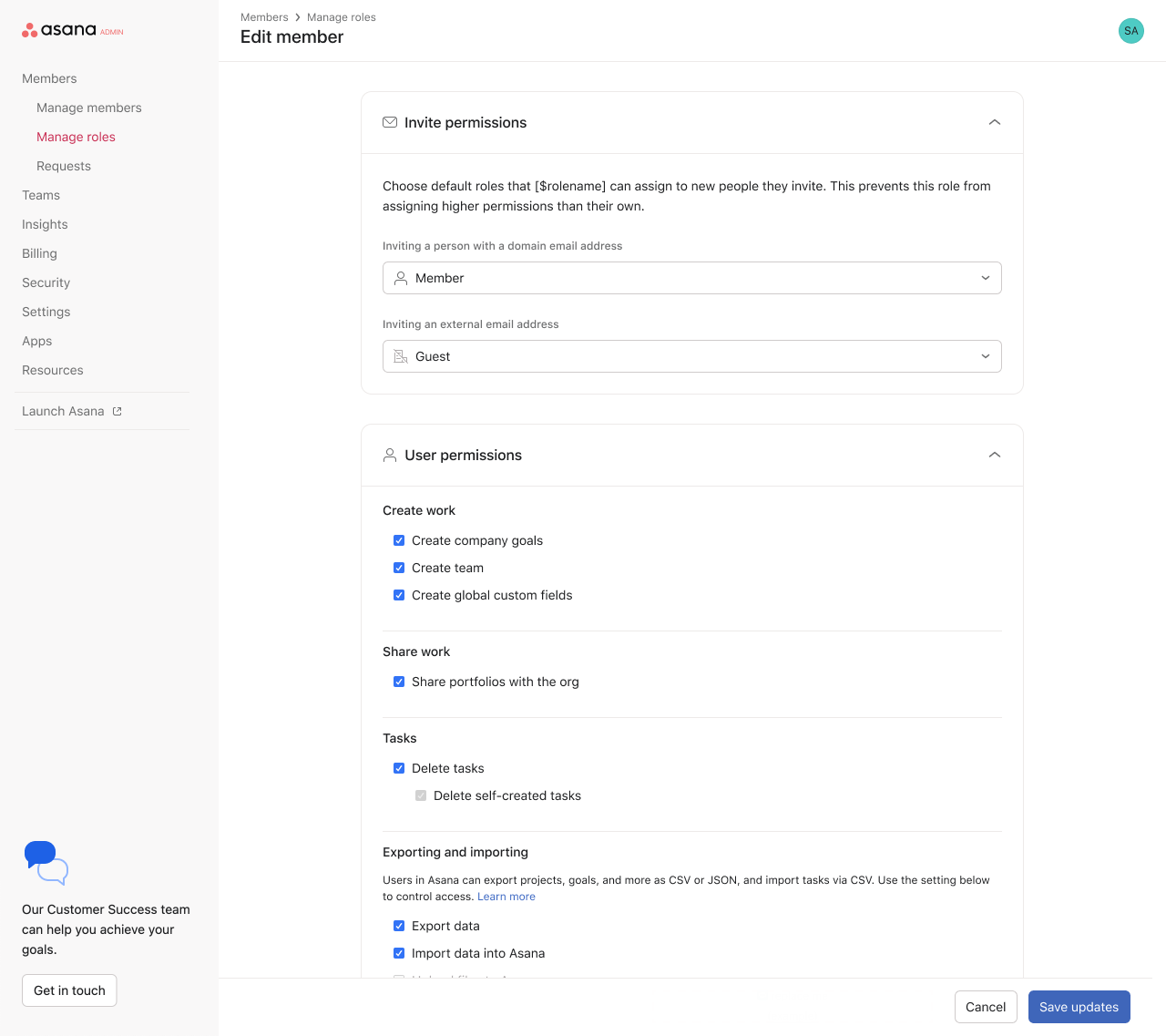Click the Member person icon in the dropdown
The image size is (1166, 1036).
[x=401, y=278]
